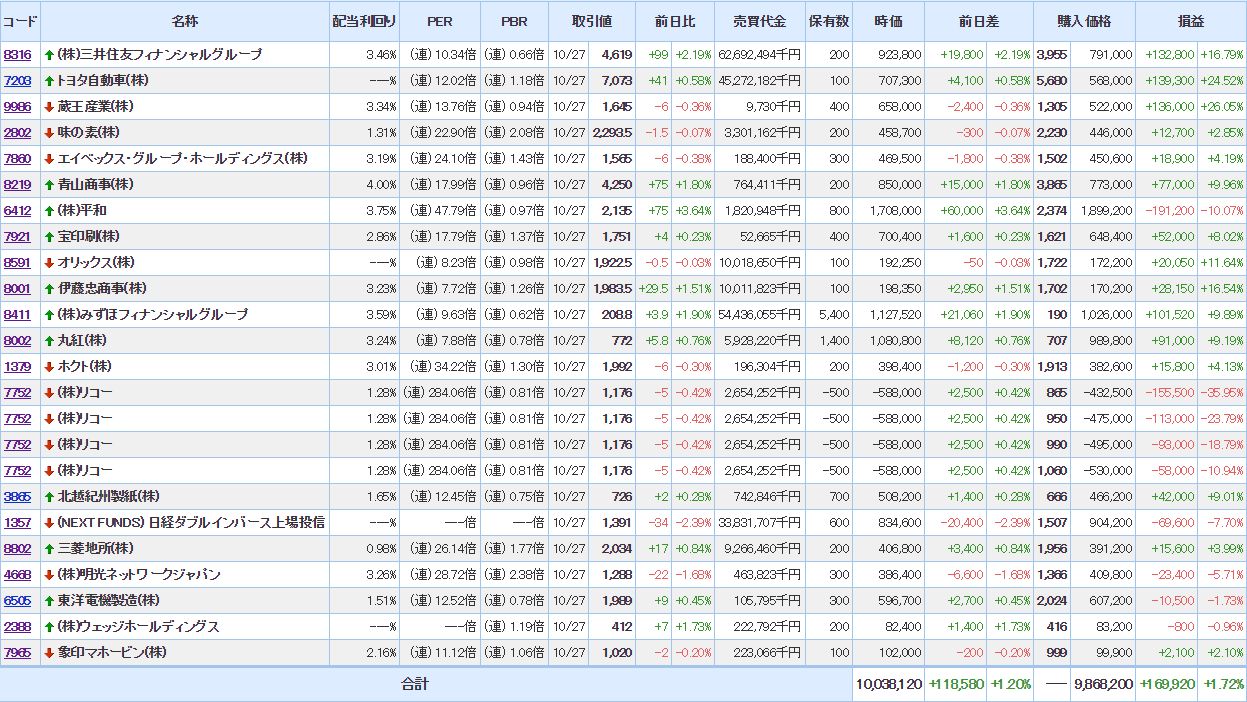Screen dimensions: 1247x702
Task: Open stock code 6412 link
Action: tap(17, 210)
